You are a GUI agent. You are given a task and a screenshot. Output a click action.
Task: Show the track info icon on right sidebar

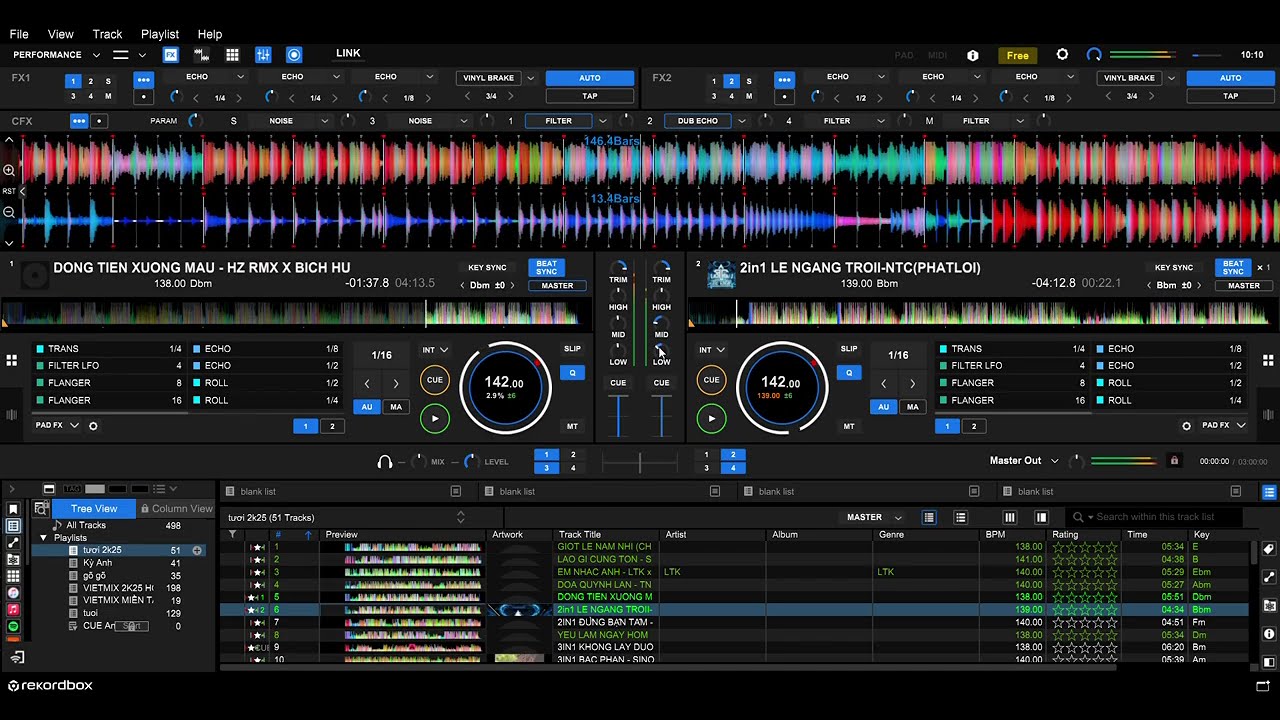click(x=1269, y=634)
